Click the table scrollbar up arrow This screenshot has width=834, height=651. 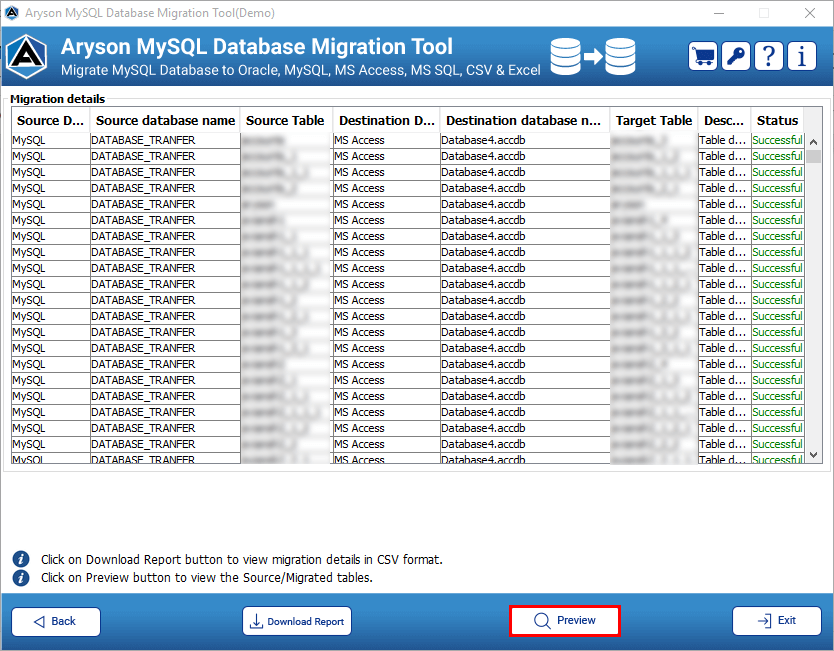813,142
